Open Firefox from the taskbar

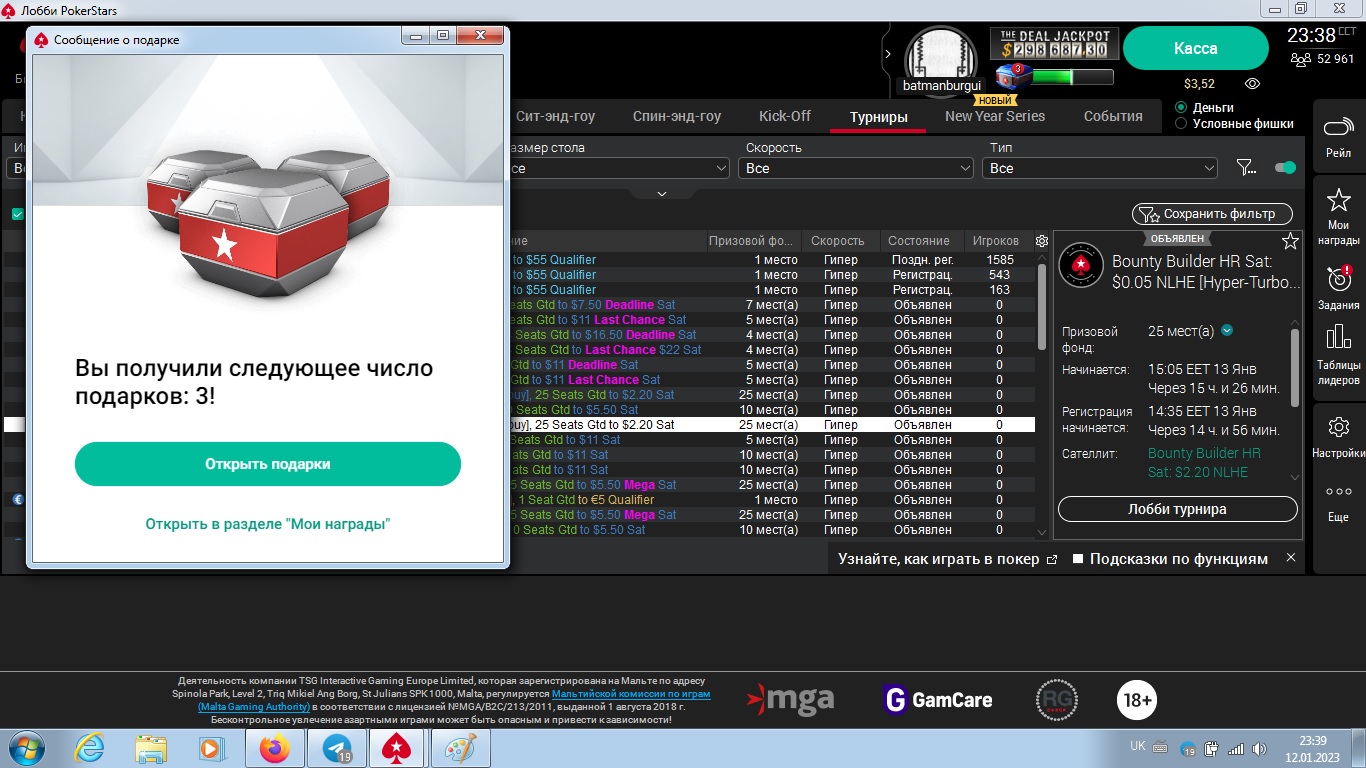coord(273,748)
